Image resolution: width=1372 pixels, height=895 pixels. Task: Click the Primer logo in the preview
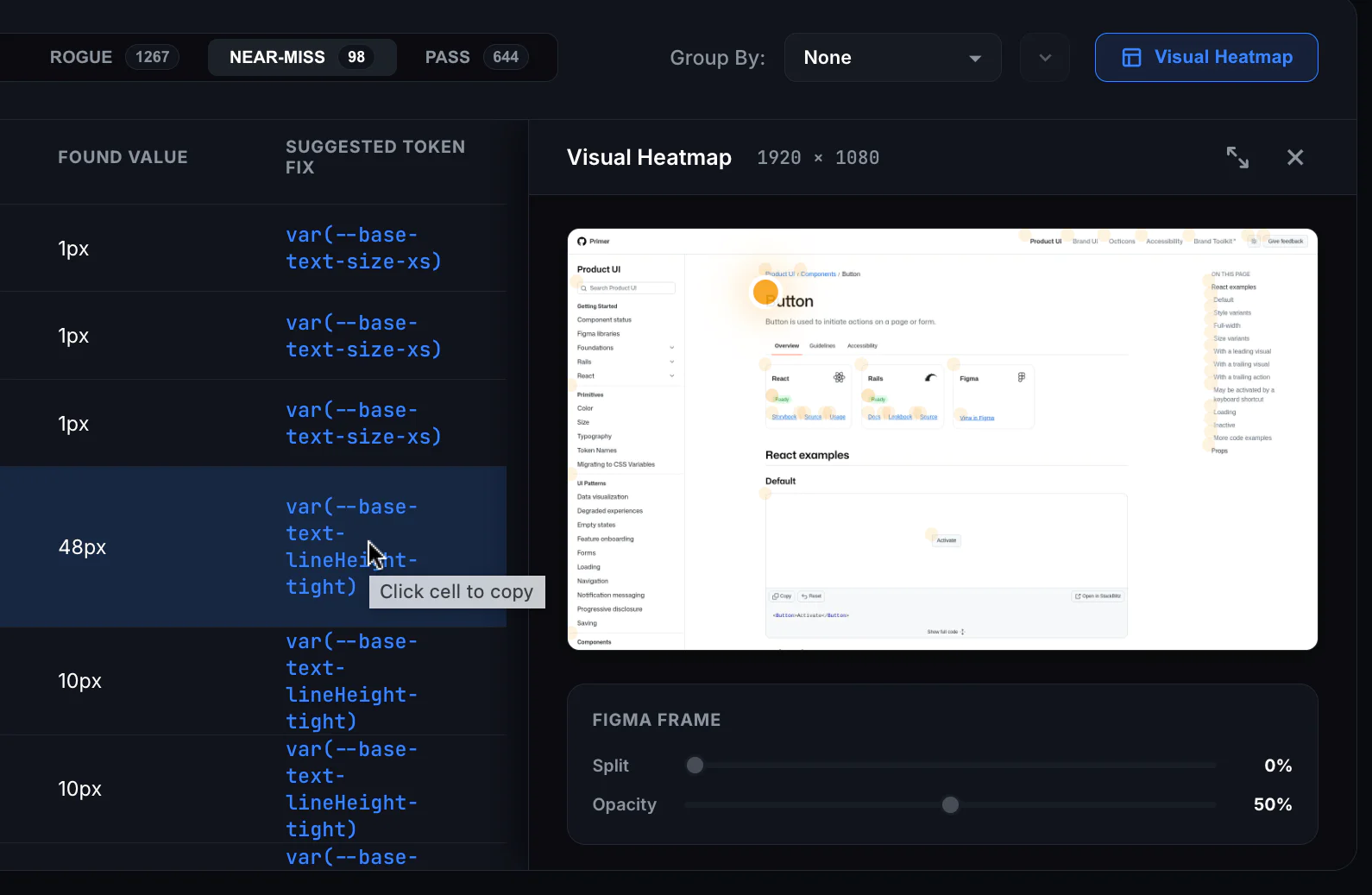click(x=594, y=242)
